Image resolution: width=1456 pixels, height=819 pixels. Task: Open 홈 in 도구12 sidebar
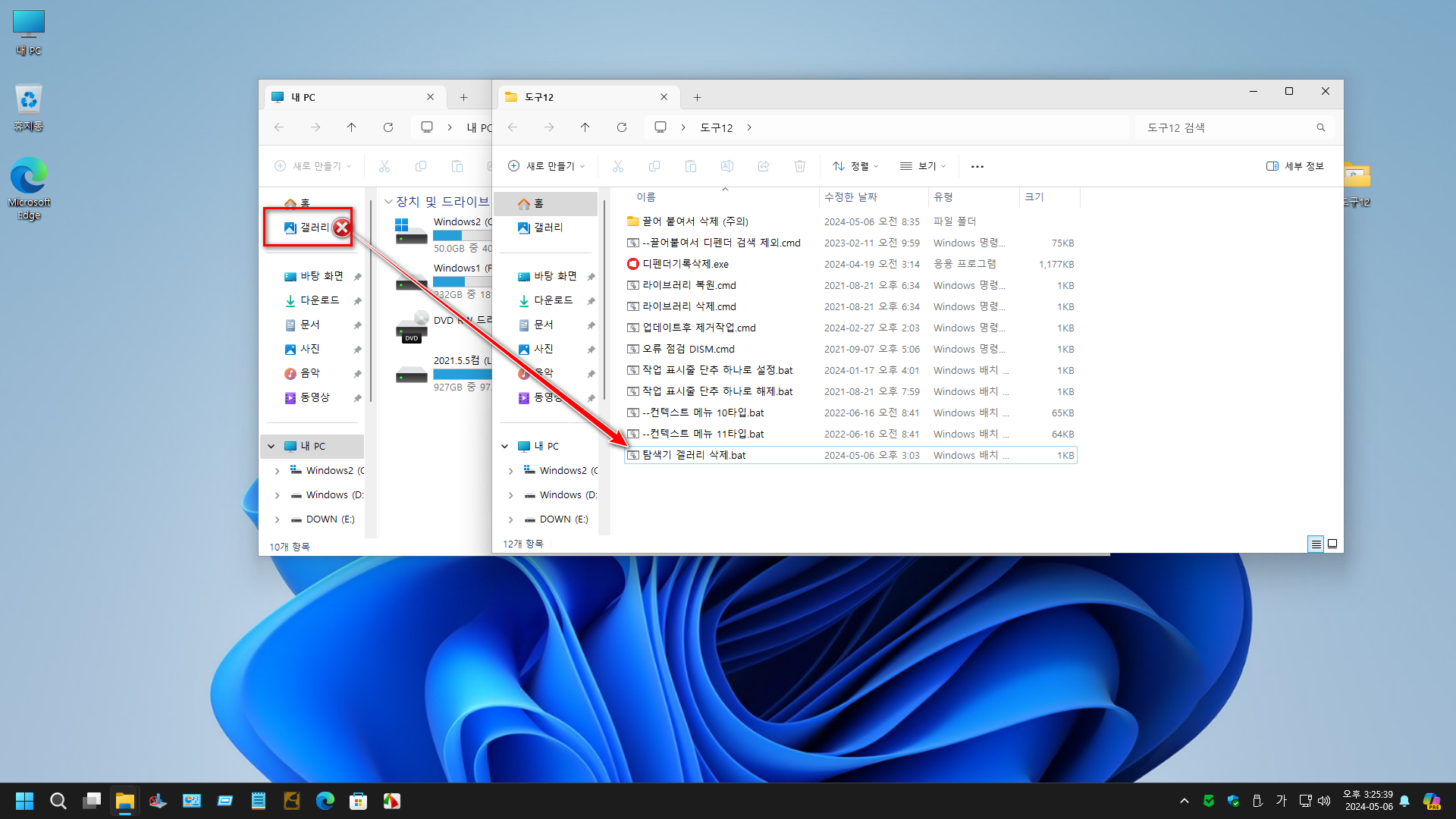(546, 203)
